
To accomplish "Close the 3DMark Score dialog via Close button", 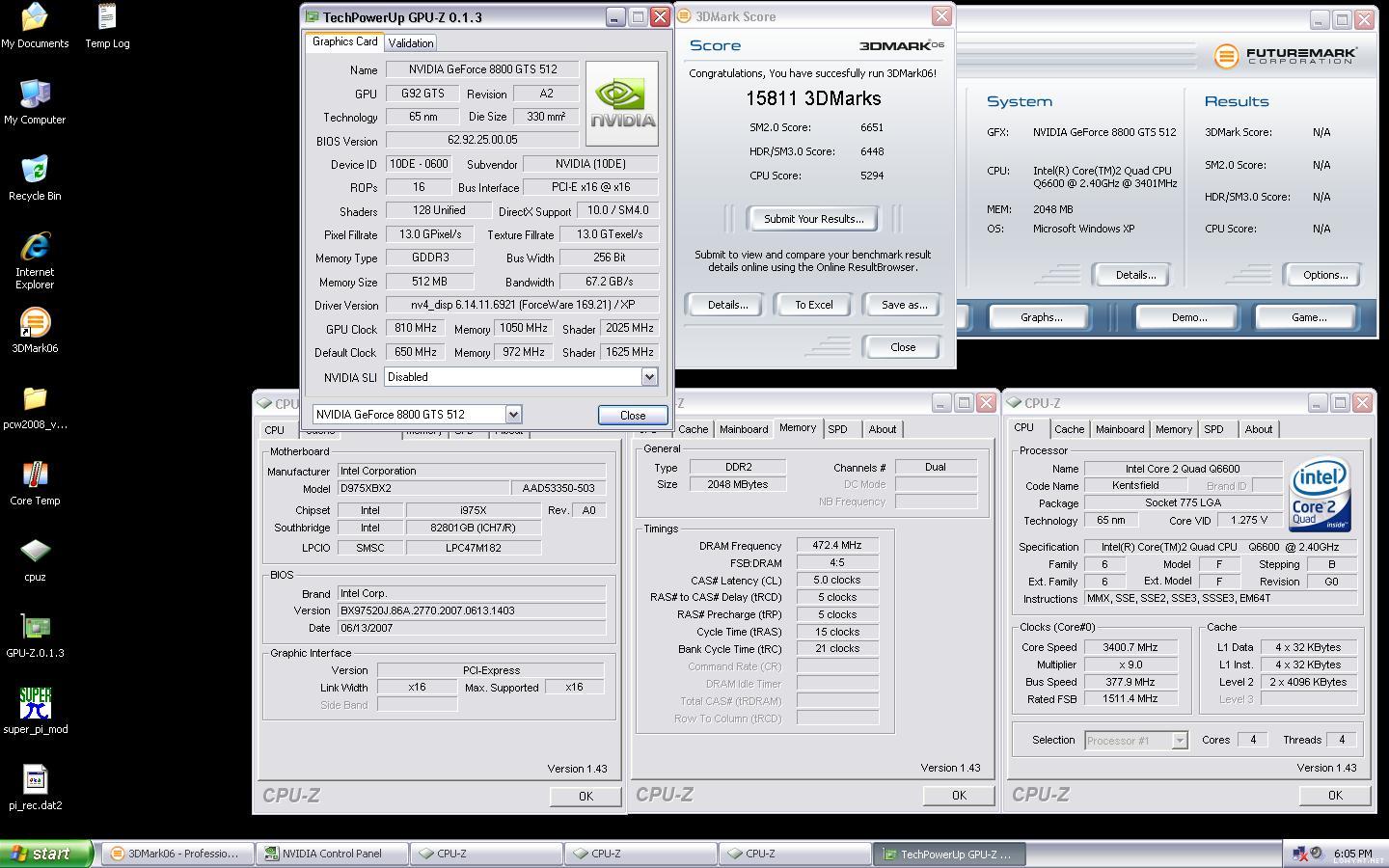I will coord(903,347).
